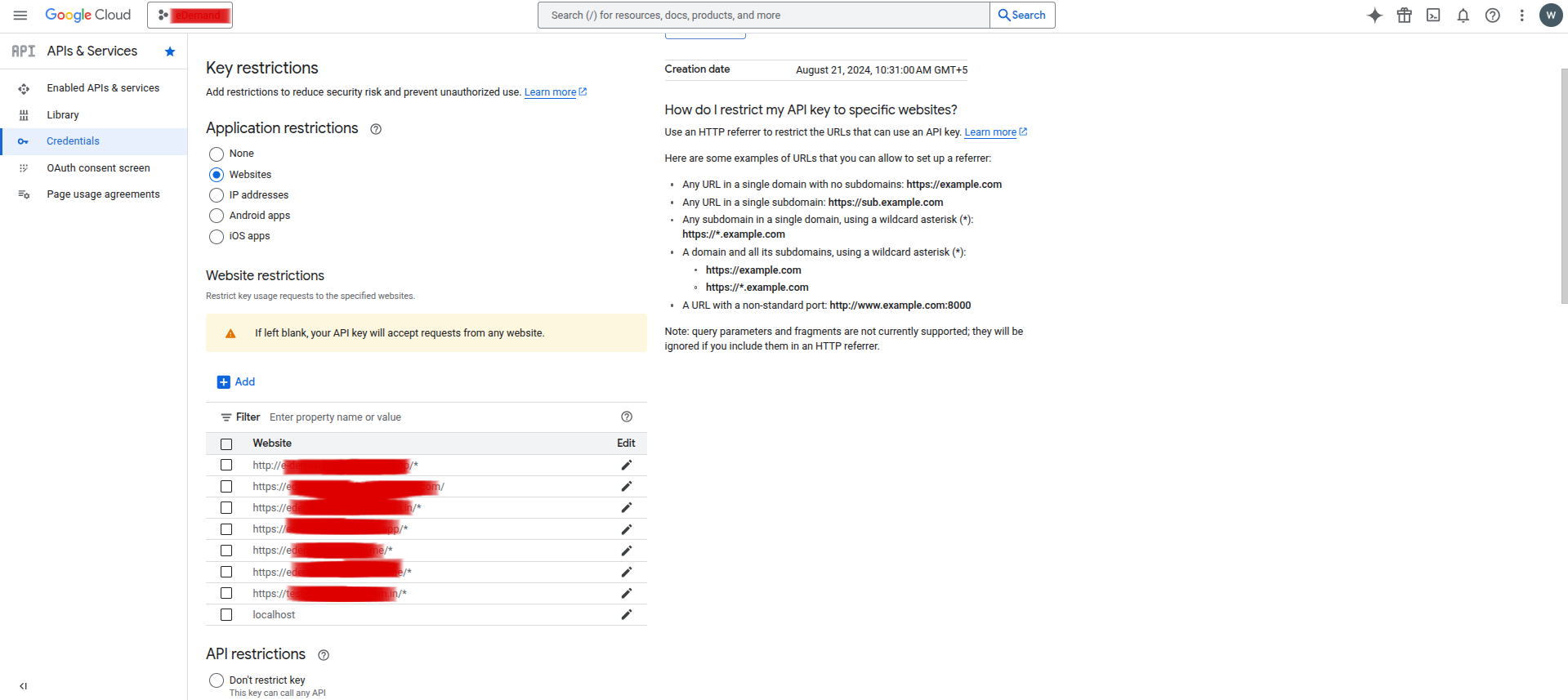Toggle the select-all Website header checkbox
Viewport: 1568px width, 700px height.
pos(226,444)
